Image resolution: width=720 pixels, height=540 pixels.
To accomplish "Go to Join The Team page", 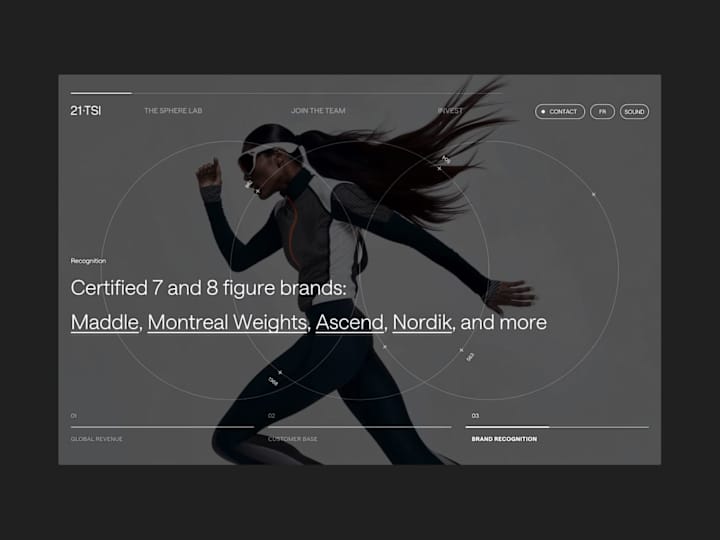I will [x=318, y=111].
